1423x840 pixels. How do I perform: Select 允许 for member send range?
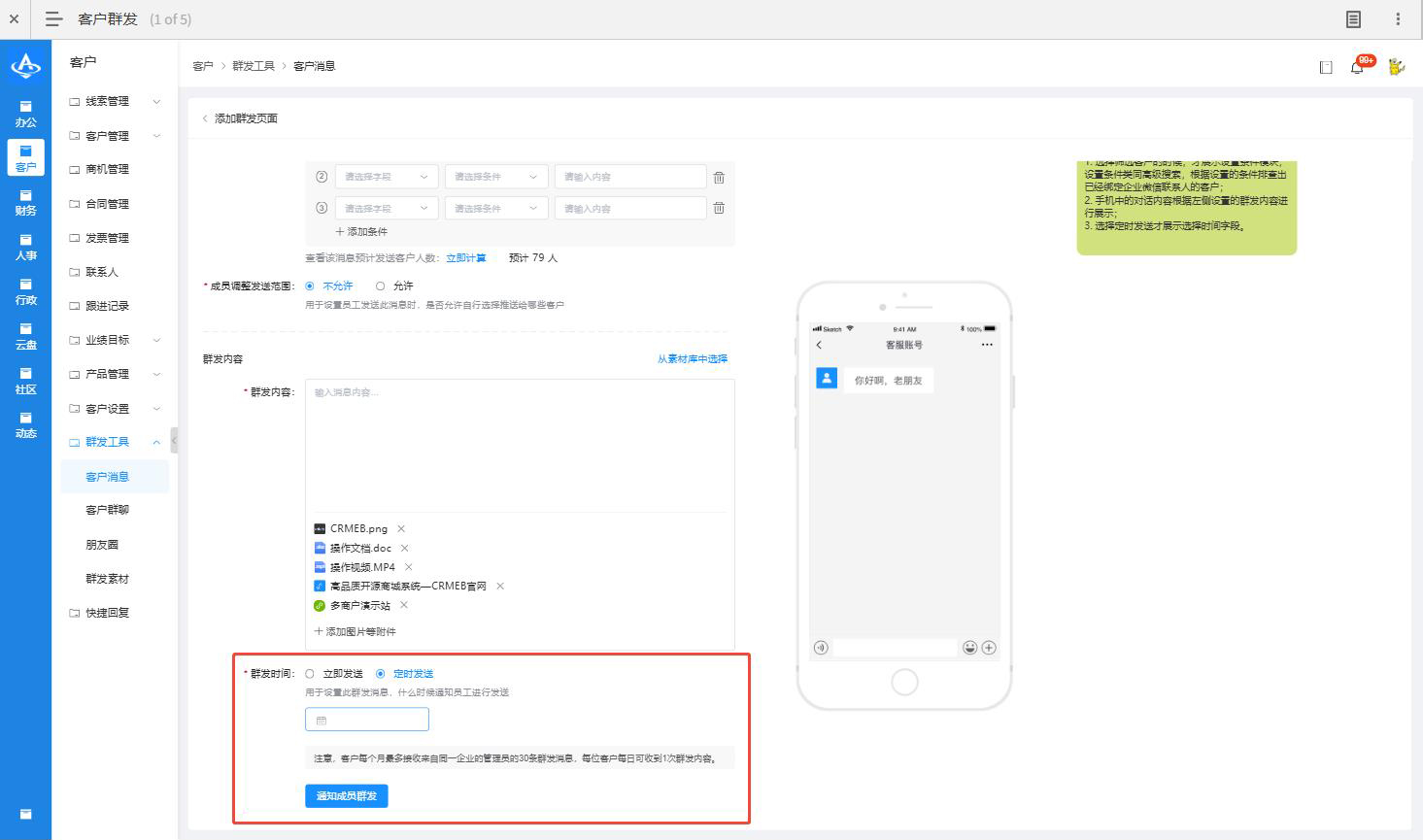(380, 286)
